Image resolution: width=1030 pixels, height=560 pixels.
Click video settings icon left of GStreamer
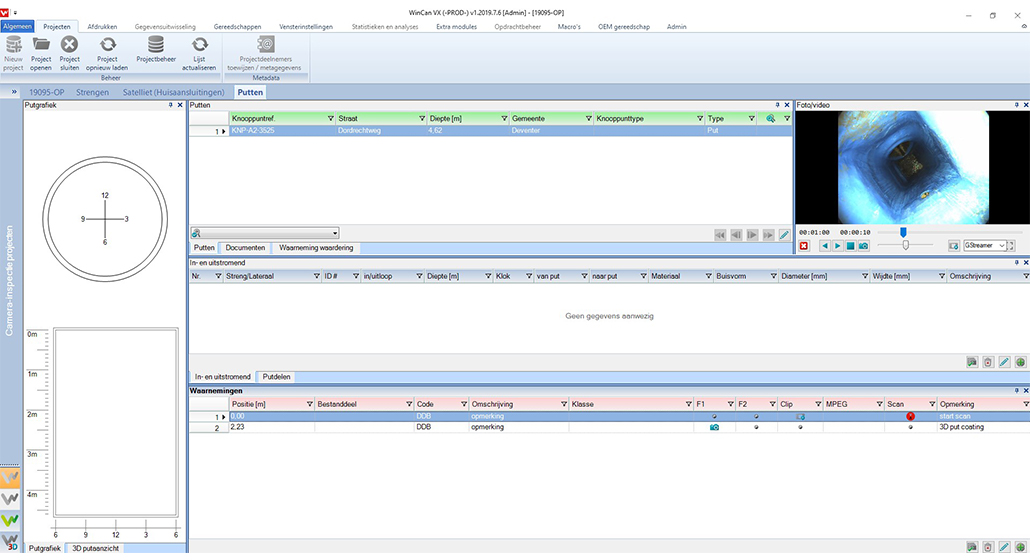[x=953, y=246]
